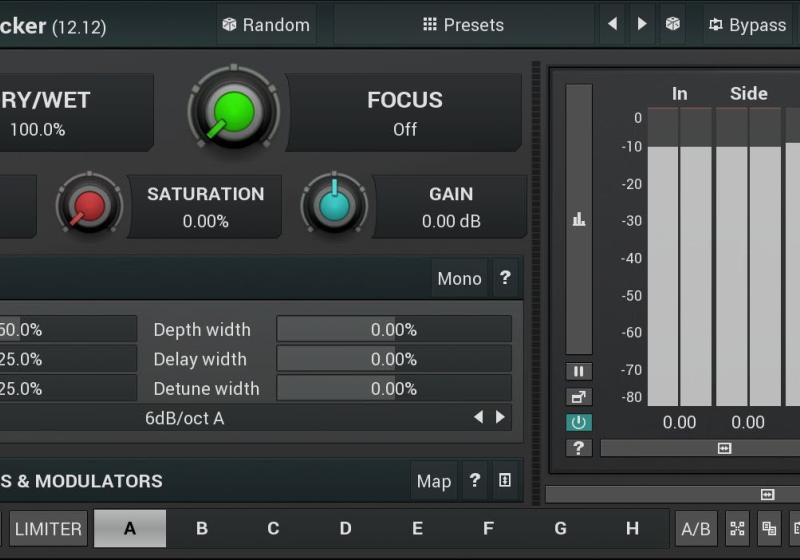The image size is (800, 560).
Task: Click the Map button
Action: (434, 481)
